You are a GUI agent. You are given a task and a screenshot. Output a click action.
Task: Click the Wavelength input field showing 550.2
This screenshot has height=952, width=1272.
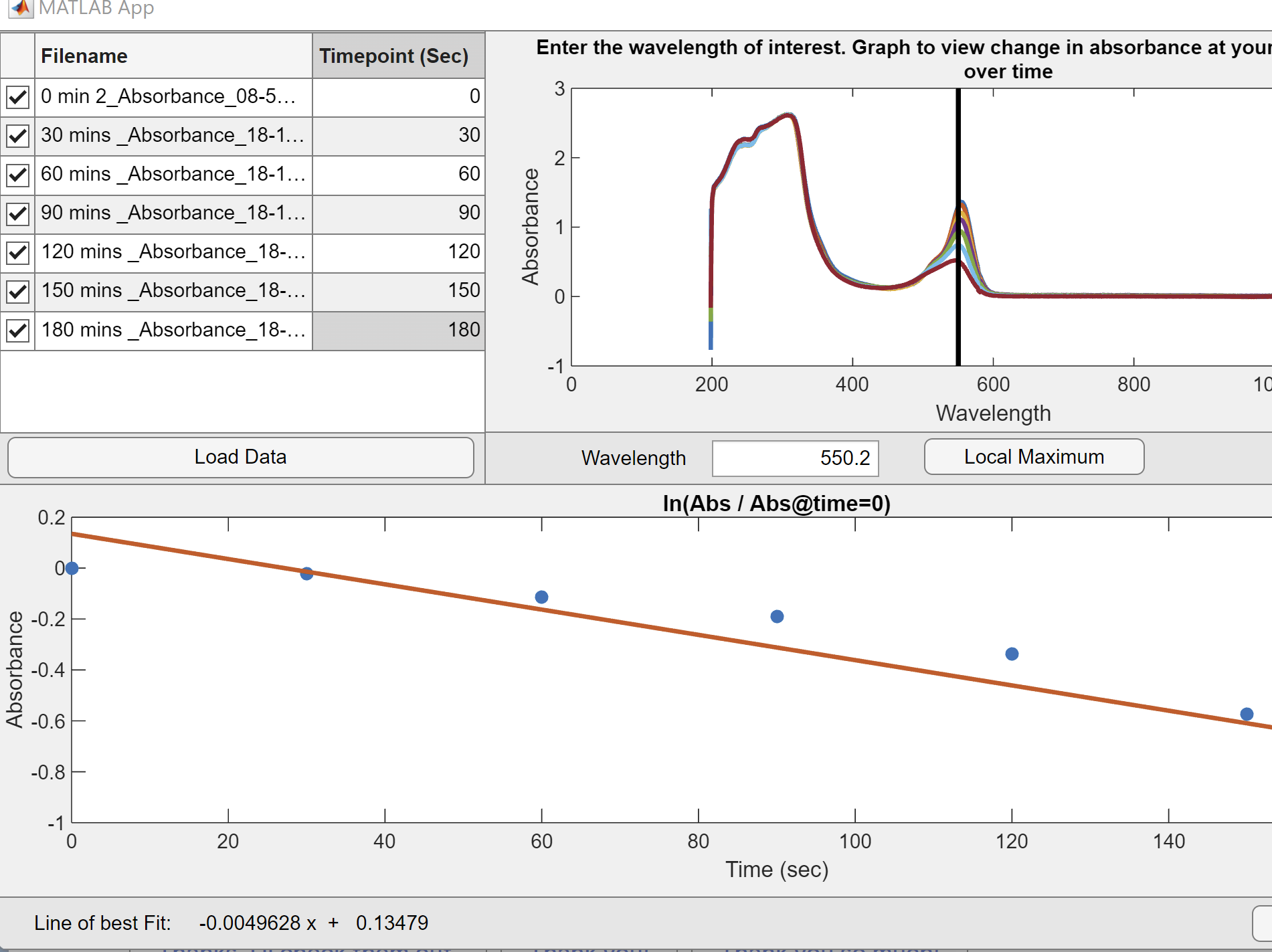(x=795, y=458)
